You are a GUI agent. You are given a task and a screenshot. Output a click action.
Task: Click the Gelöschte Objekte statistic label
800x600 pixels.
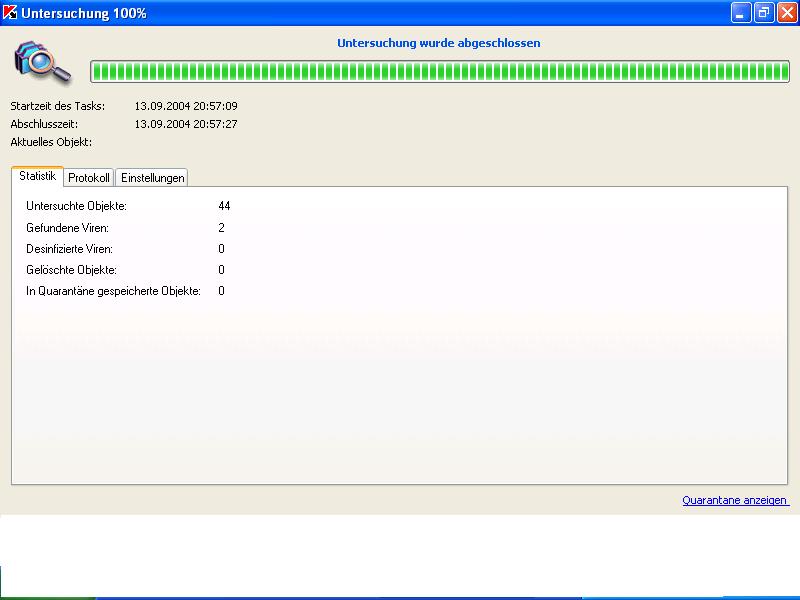pyautogui.click(x=71, y=270)
